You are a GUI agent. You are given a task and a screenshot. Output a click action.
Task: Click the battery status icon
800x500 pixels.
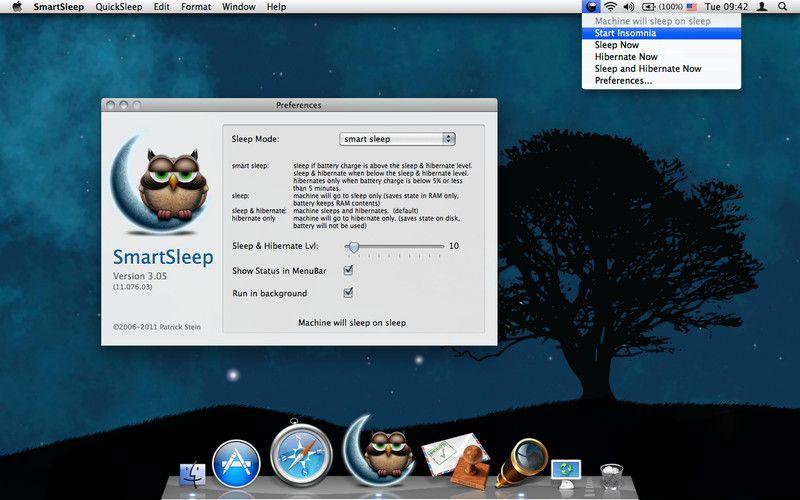point(648,7)
